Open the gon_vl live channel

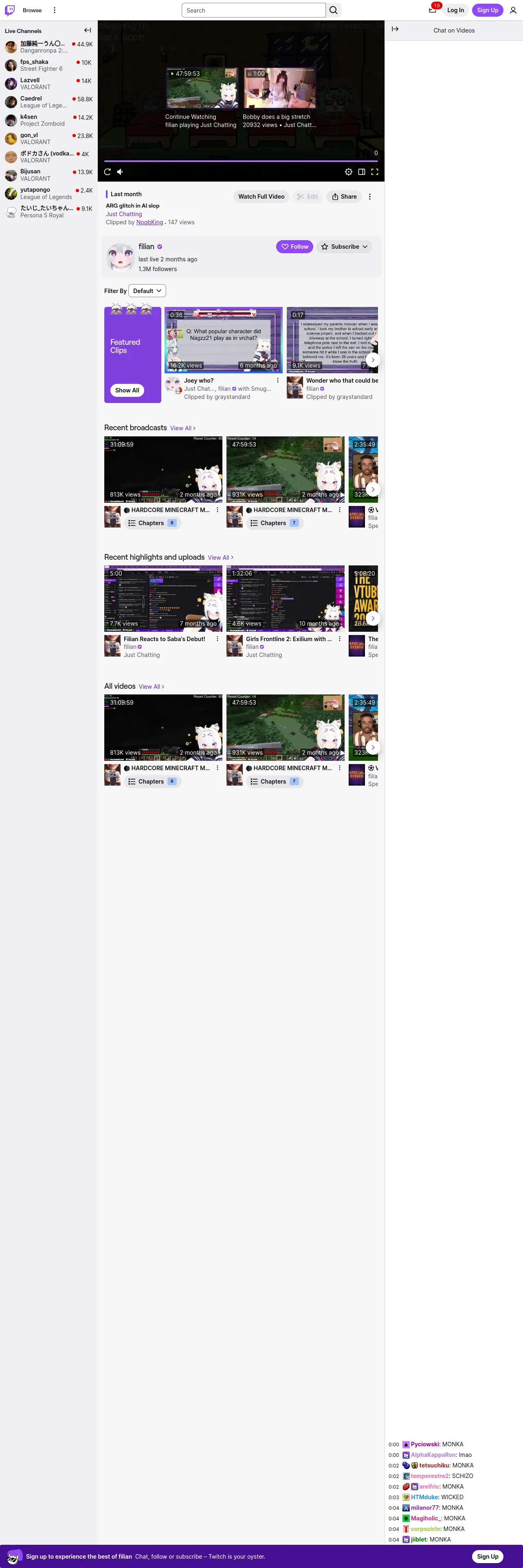pos(49,138)
